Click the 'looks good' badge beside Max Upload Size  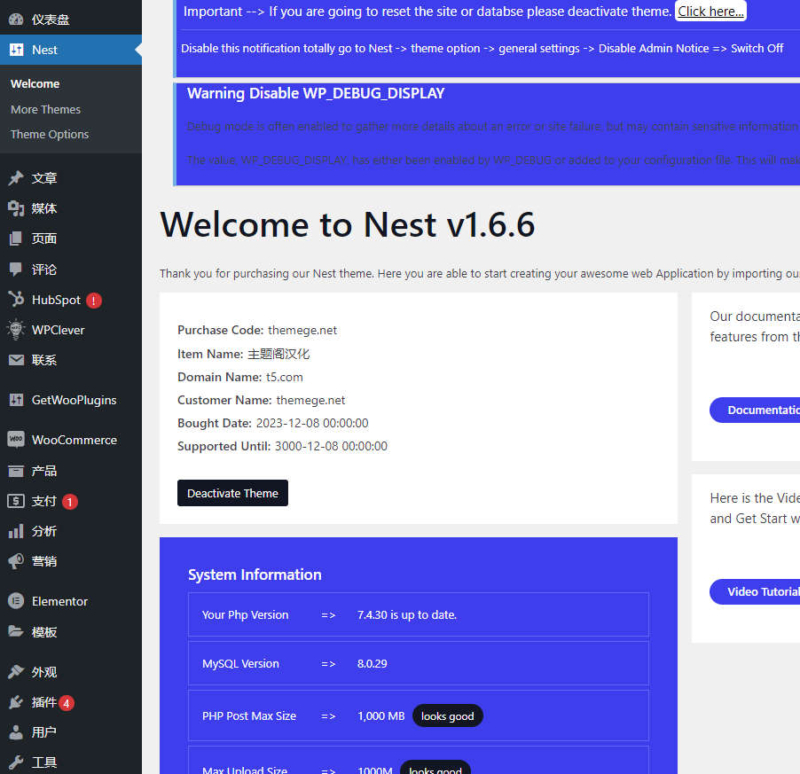435,767
